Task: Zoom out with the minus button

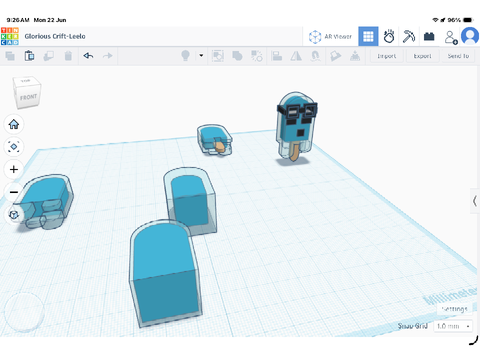Action: pyautogui.click(x=14, y=192)
